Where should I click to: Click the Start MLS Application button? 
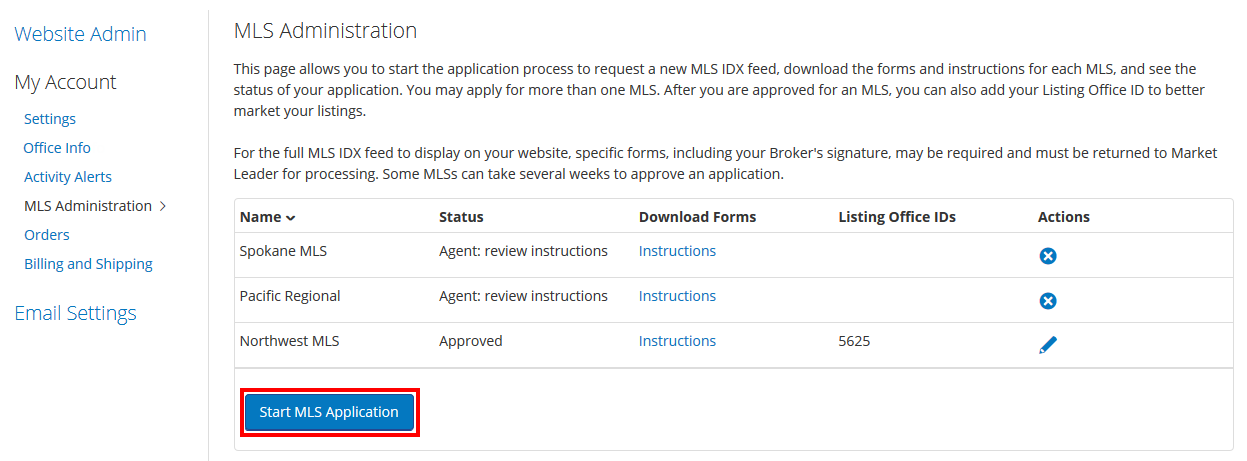(329, 412)
